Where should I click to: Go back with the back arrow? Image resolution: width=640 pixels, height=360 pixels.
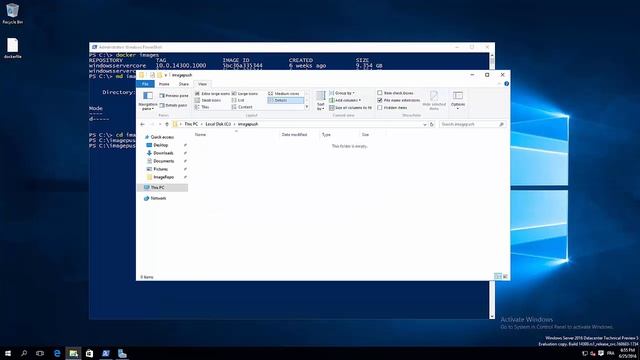coord(142,124)
